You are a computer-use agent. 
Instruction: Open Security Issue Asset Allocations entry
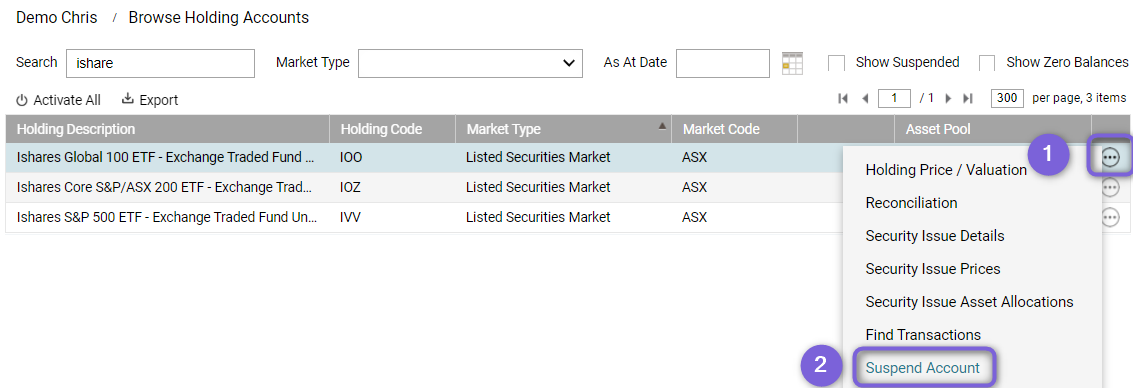point(970,302)
